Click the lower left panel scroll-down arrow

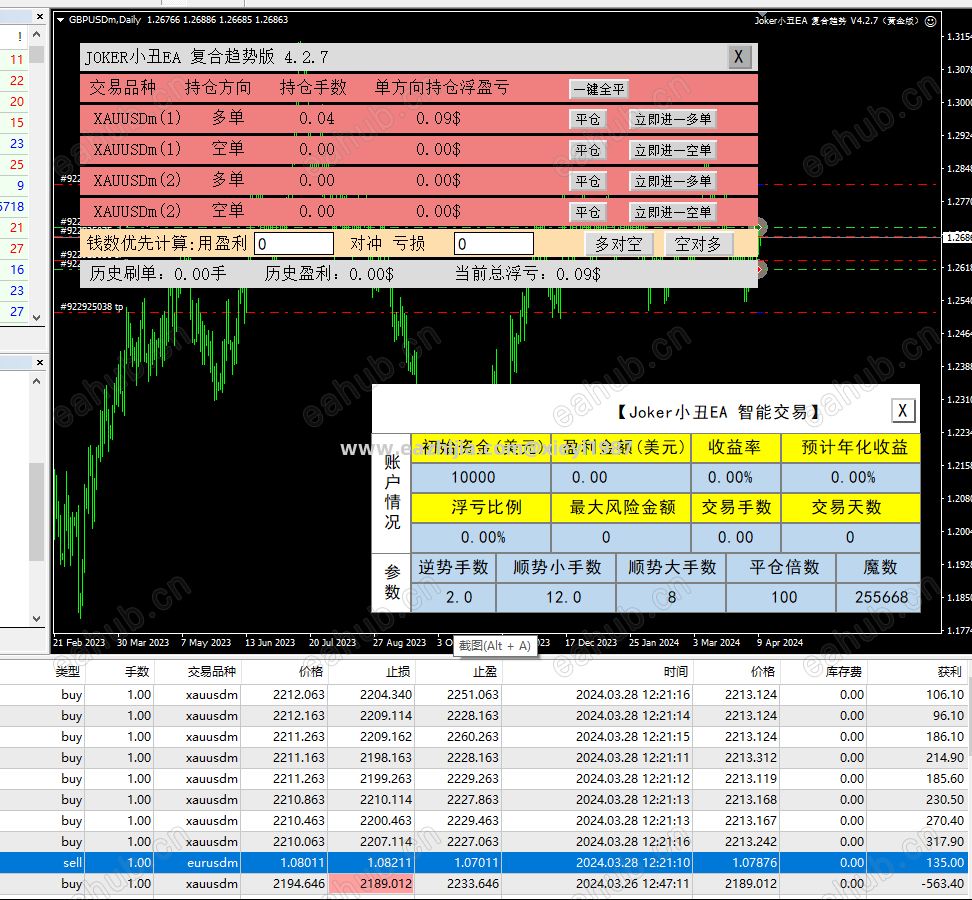pyautogui.click(x=37, y=619)
